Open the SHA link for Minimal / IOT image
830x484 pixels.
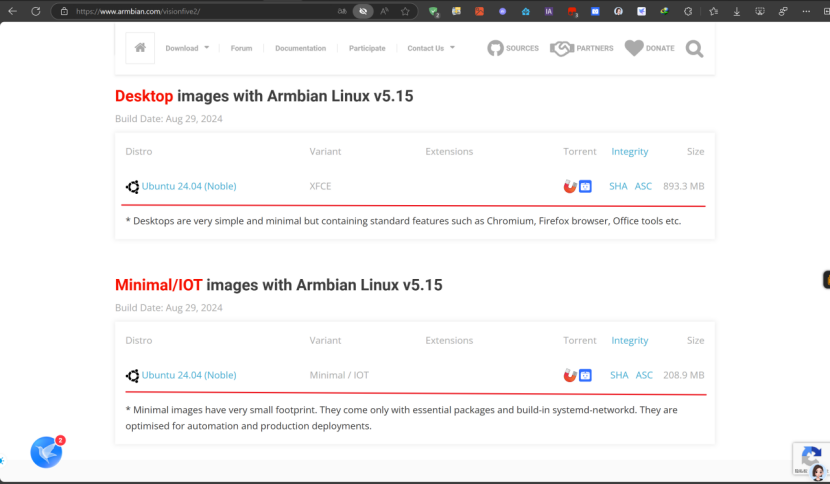click(619, 375)
